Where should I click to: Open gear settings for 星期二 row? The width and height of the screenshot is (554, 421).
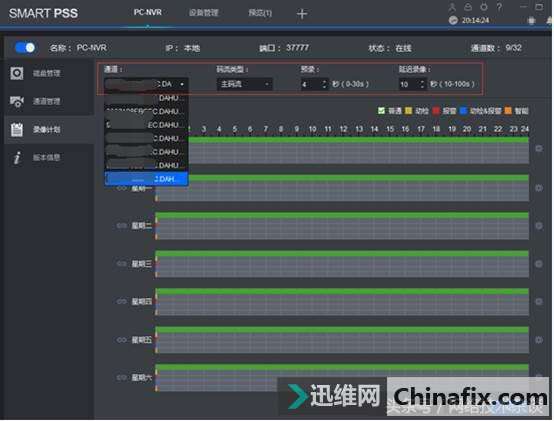(x=539, y=226)
